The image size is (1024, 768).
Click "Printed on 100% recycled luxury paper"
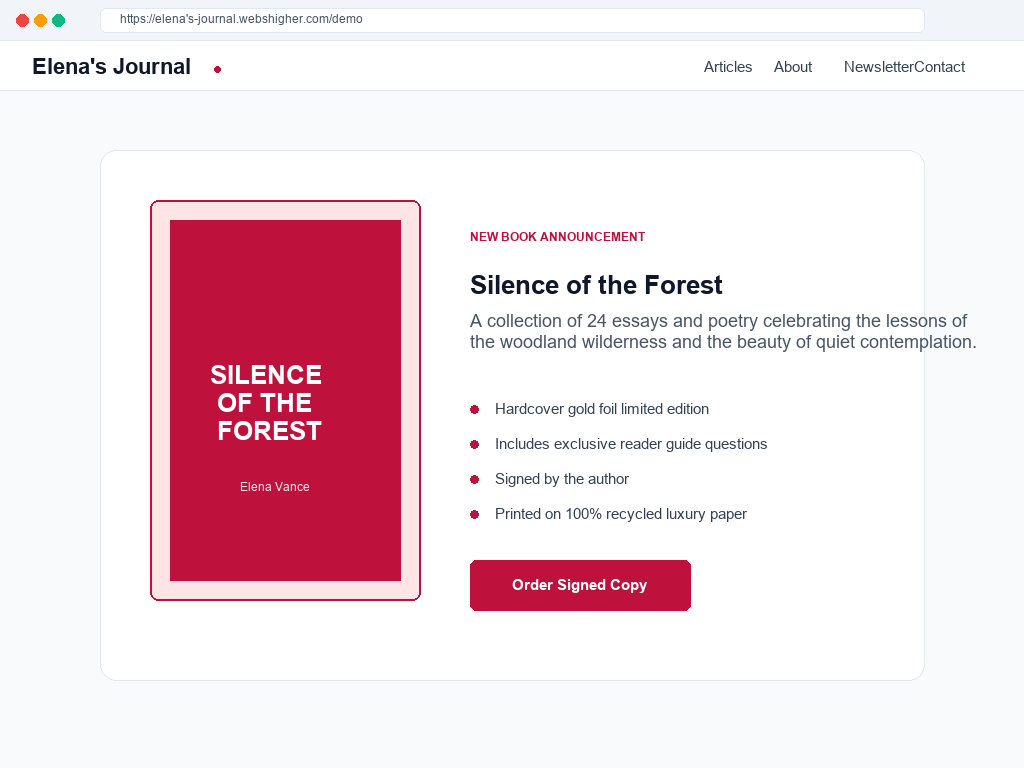click(x=620, y=515)
